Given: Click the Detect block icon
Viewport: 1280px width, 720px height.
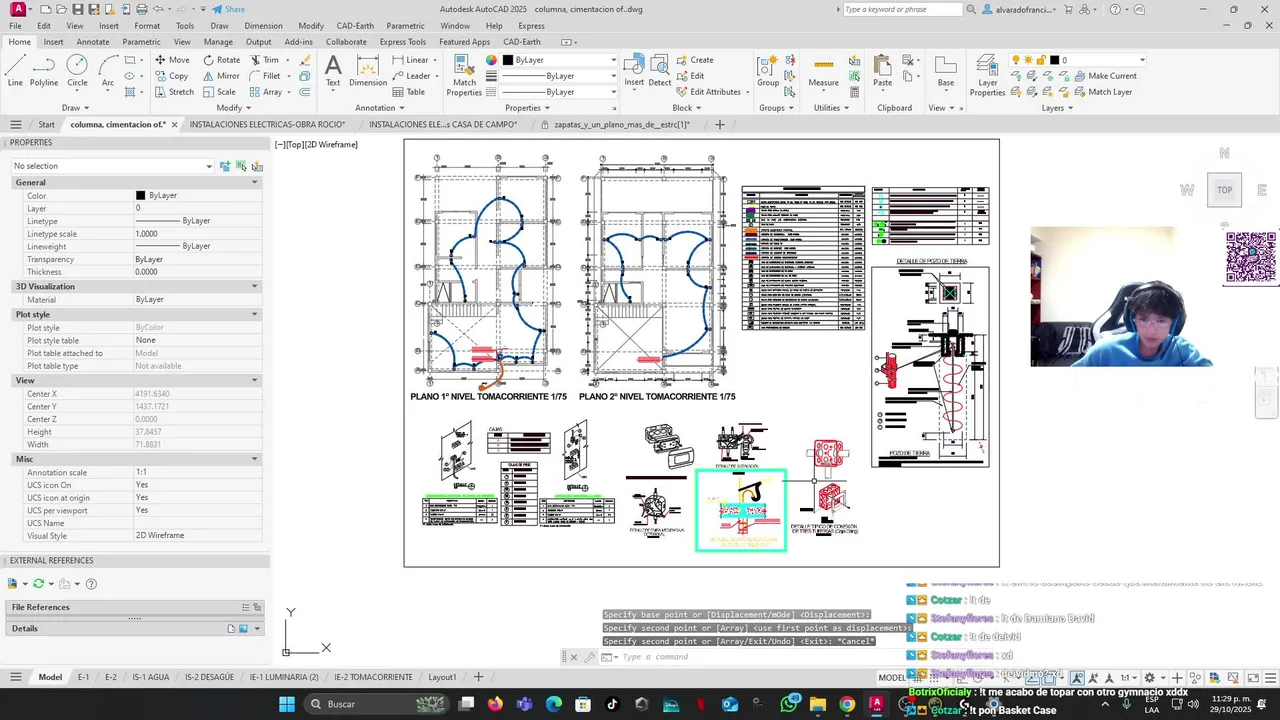Looking at the screenshot, I should 660,70.
